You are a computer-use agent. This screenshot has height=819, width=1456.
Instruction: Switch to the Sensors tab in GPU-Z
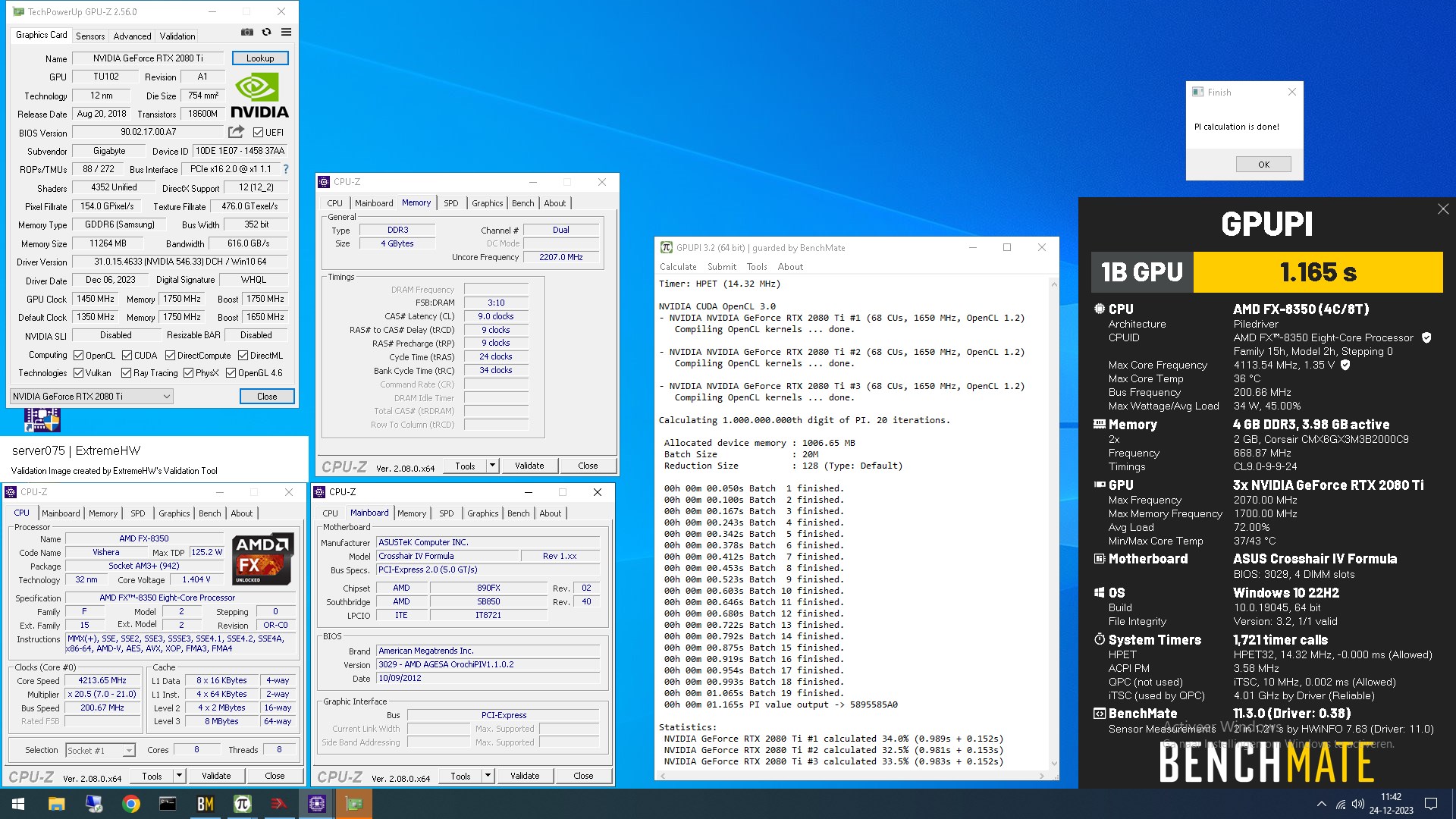90,36
